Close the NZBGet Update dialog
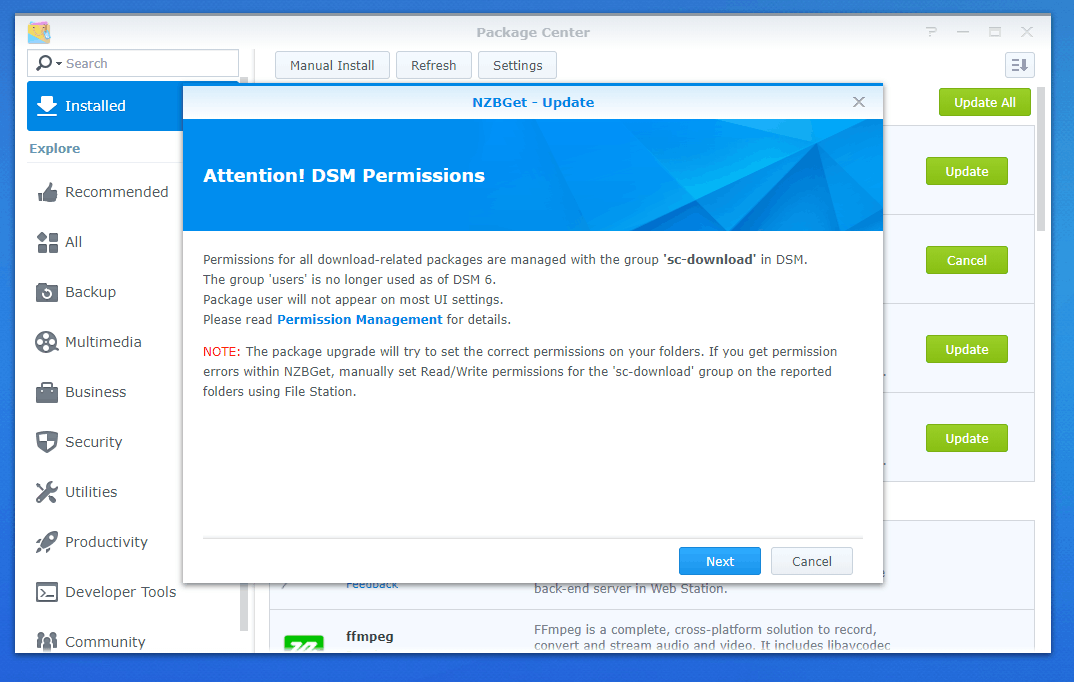1074x682 pixels. tap(858, 102)
